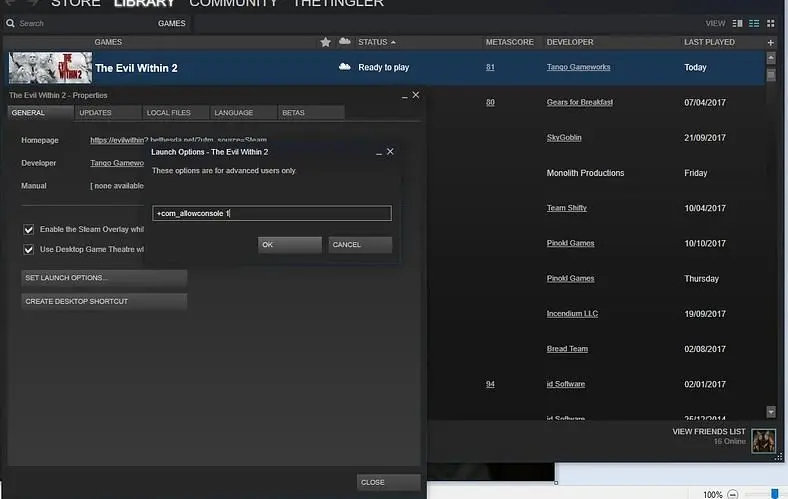Sort by LAST PLAYED column header
The image size is (788, 499).
[709, 42]
